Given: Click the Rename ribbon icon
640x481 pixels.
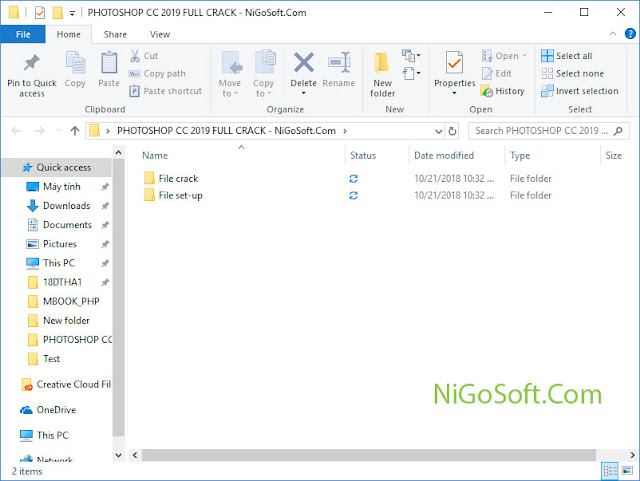Looking at the screenshot, I should (339, 69).
